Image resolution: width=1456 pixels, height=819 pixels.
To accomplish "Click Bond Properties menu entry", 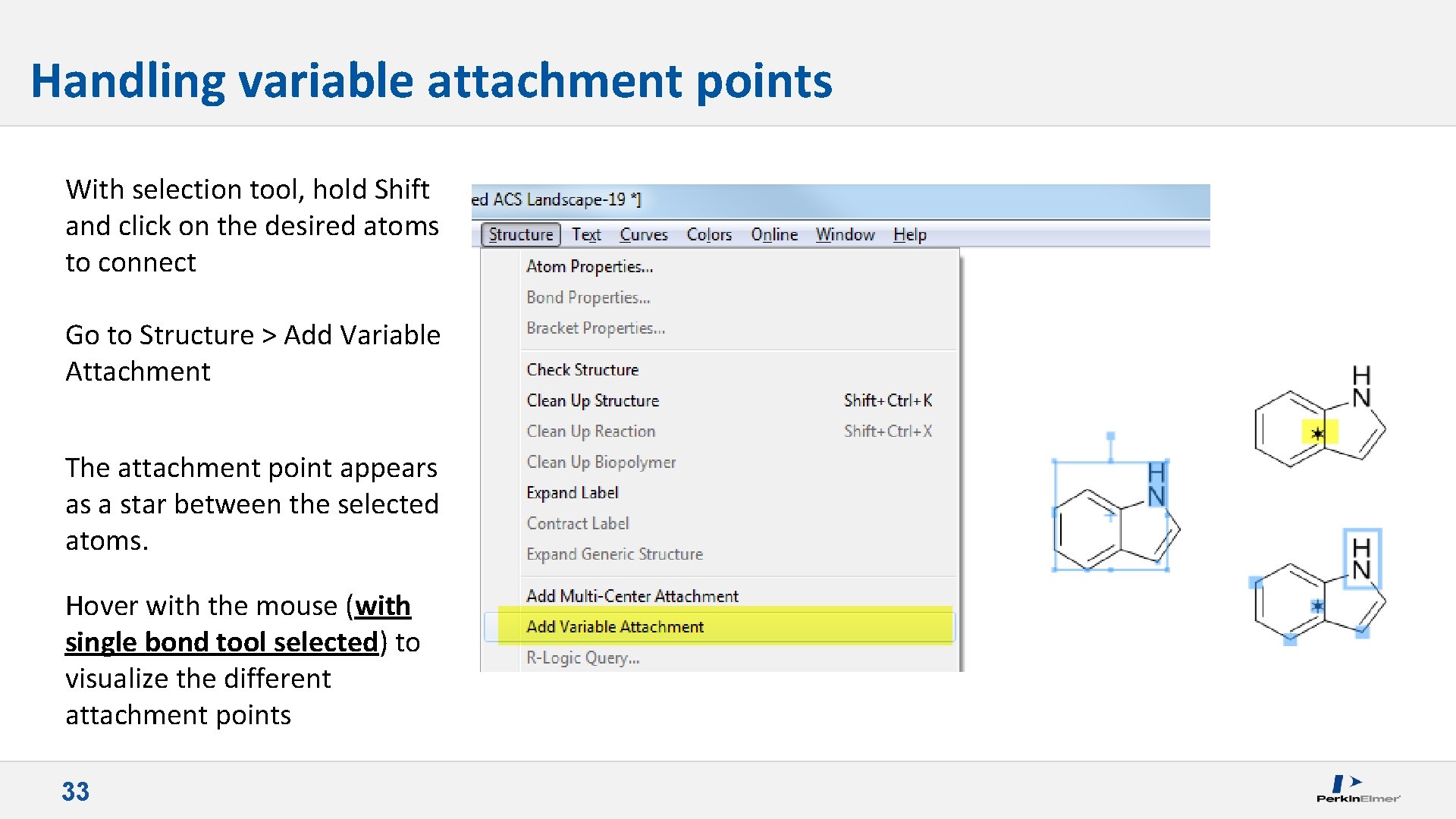I will (x=588, y=297).
